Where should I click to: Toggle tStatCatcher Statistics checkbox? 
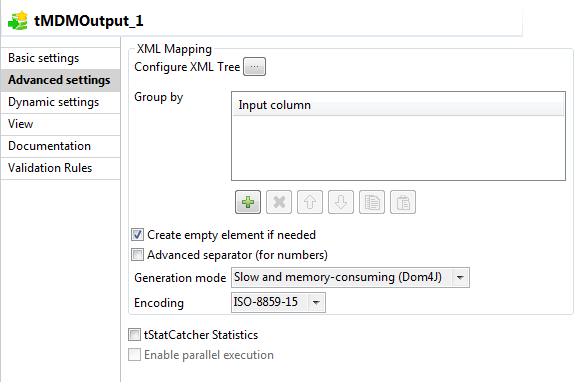coord(134,335)
